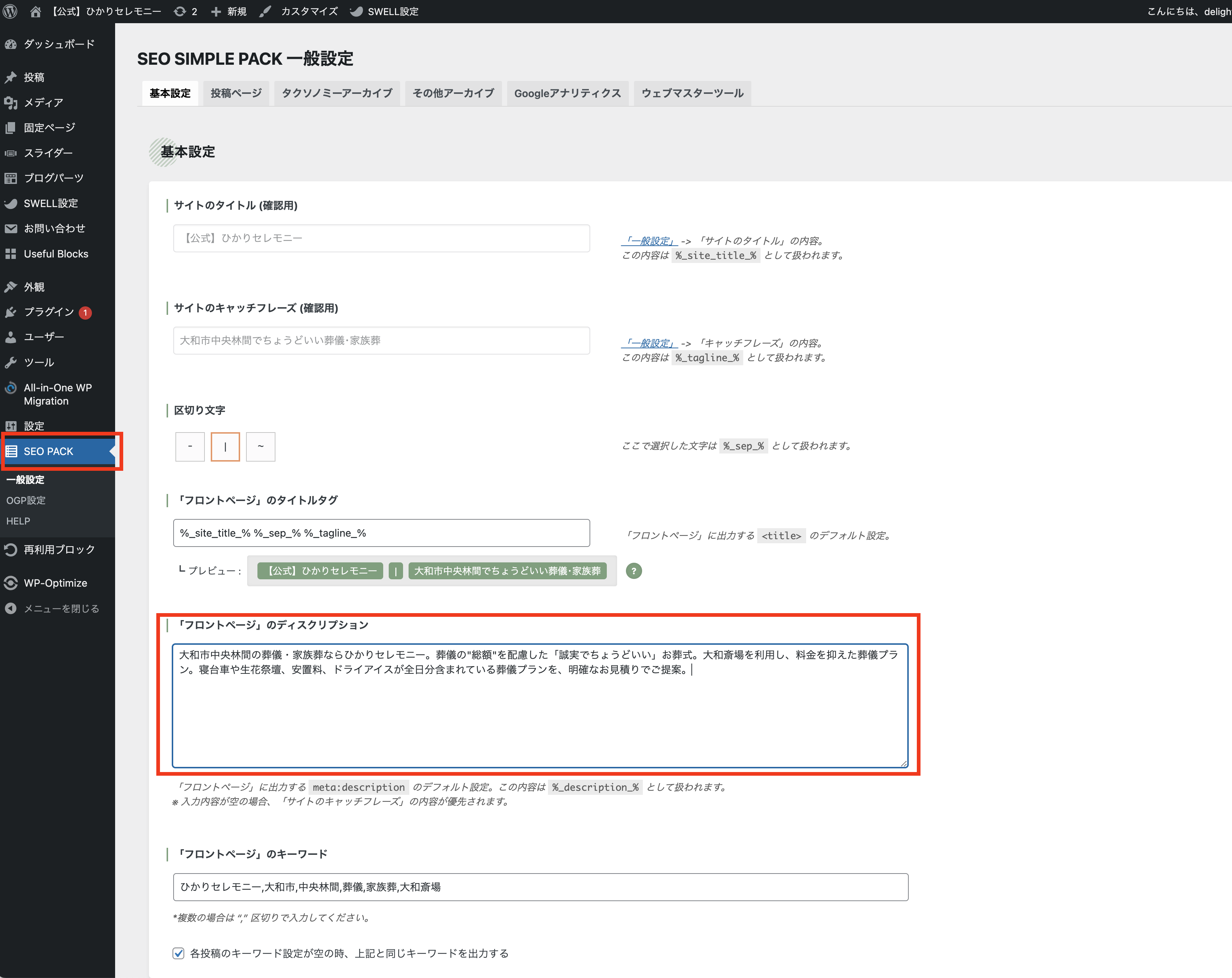Open プラグイン menu with update badge

point(57,312)
